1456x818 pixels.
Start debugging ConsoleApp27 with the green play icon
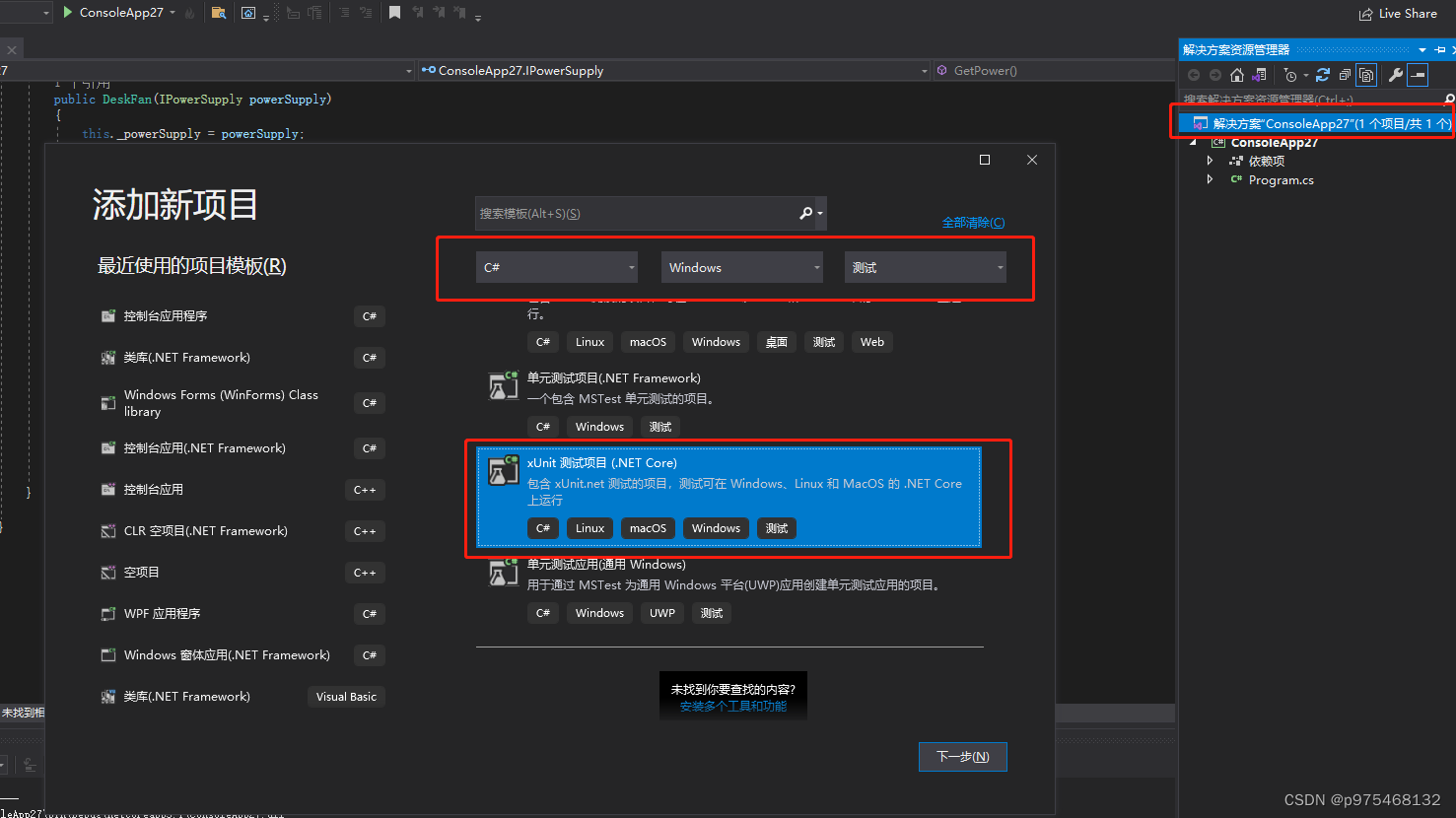(x=68, y=12)
